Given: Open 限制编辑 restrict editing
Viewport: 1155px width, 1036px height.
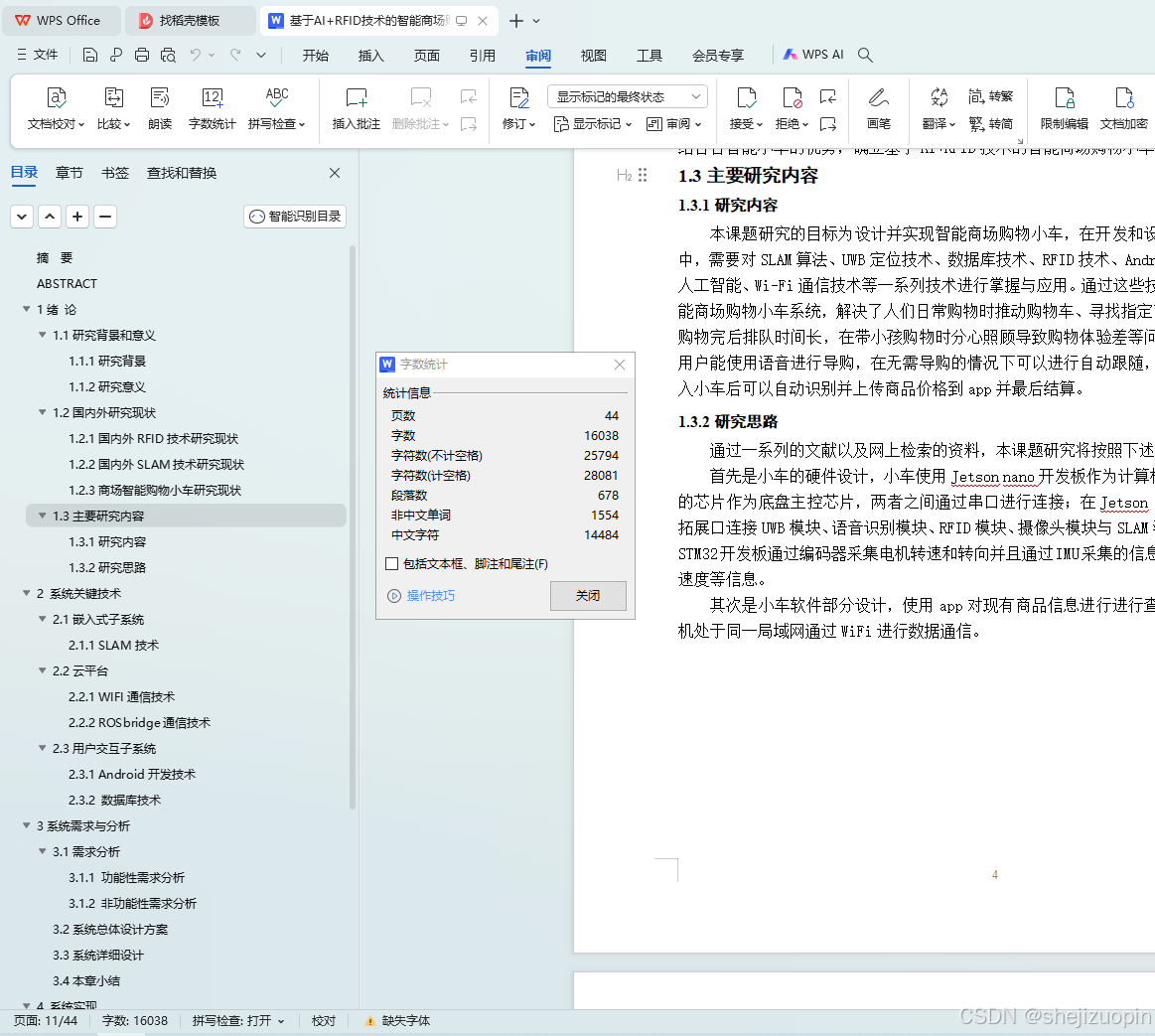Looking at the screenshot, I should point(1064,108).
